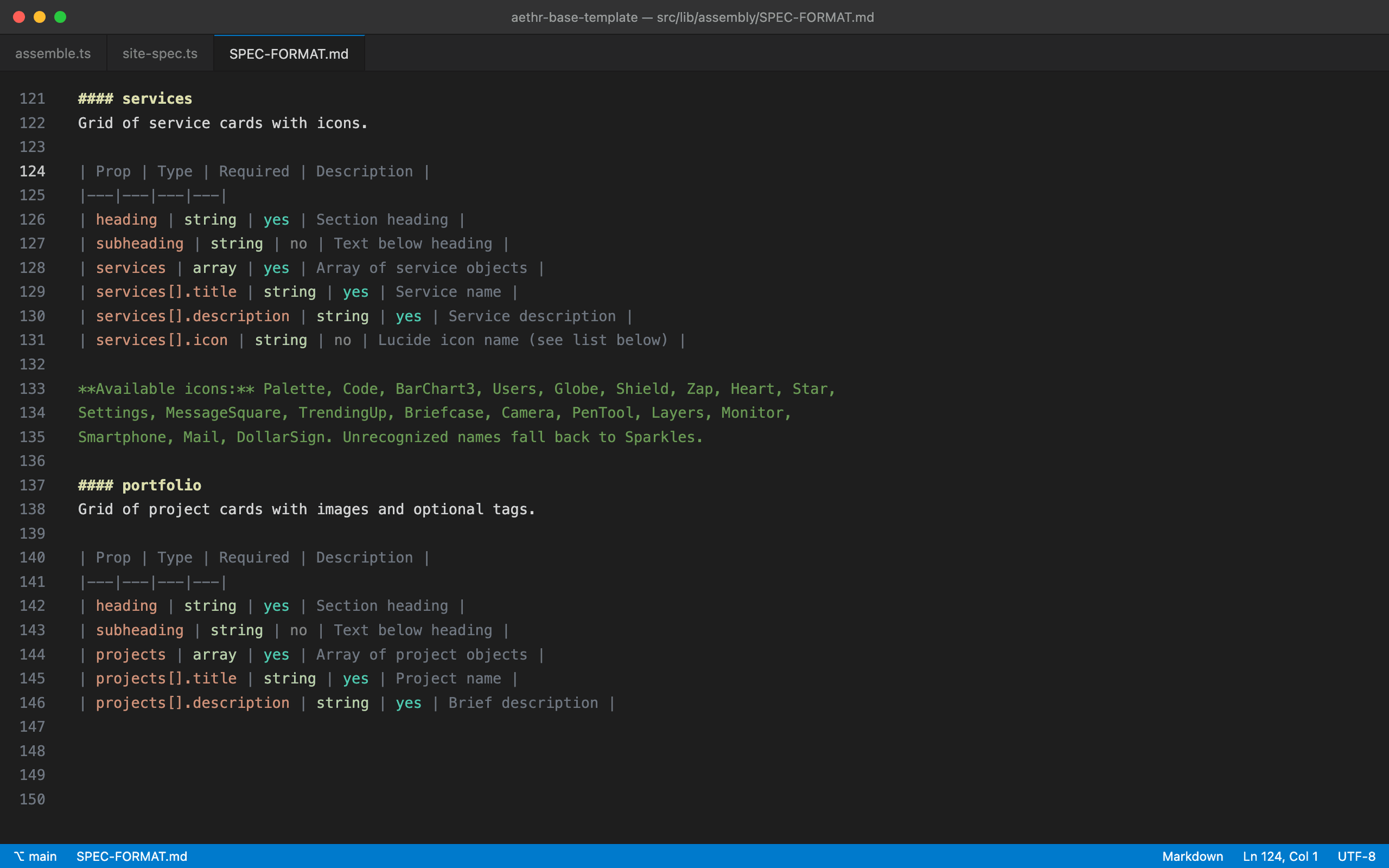Click 'Grid of project cards with images' line
1389x868 pixels.
click(307, 509)
